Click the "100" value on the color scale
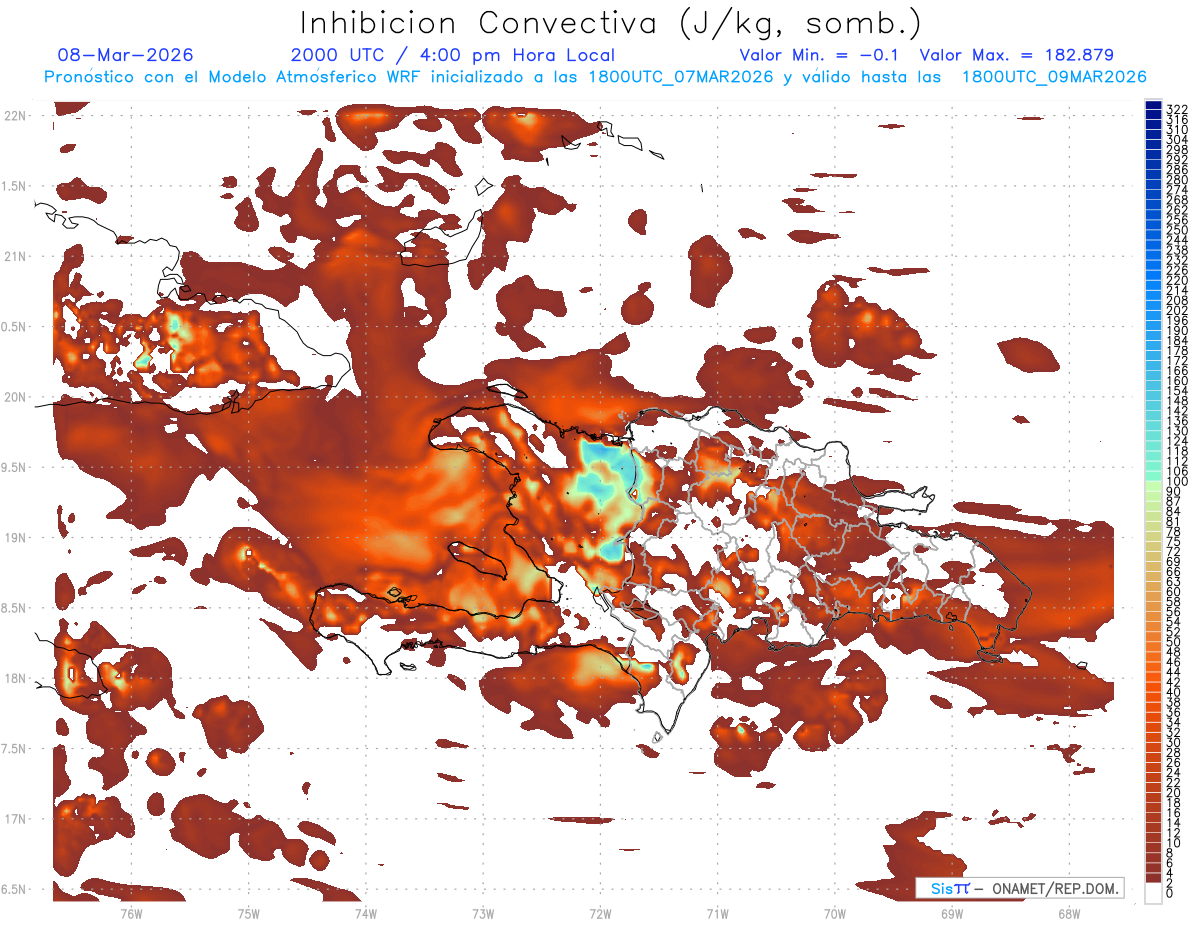This screenshot has width=1200, height=927. pos(1176,482)
